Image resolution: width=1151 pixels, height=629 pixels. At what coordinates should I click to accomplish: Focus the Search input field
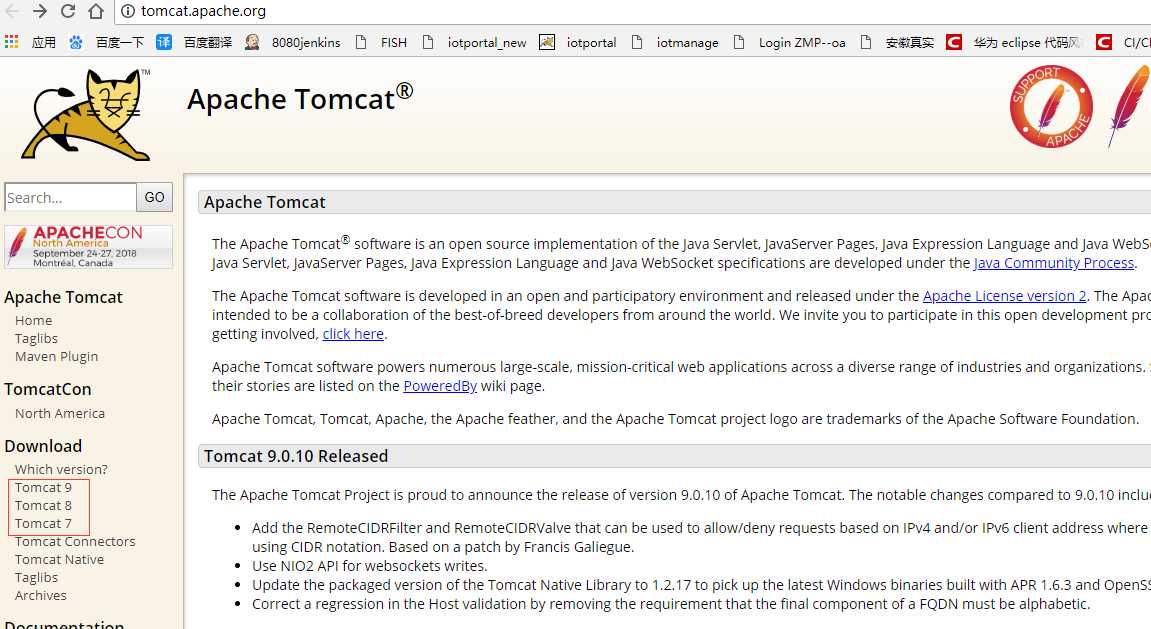coord(70,197)
